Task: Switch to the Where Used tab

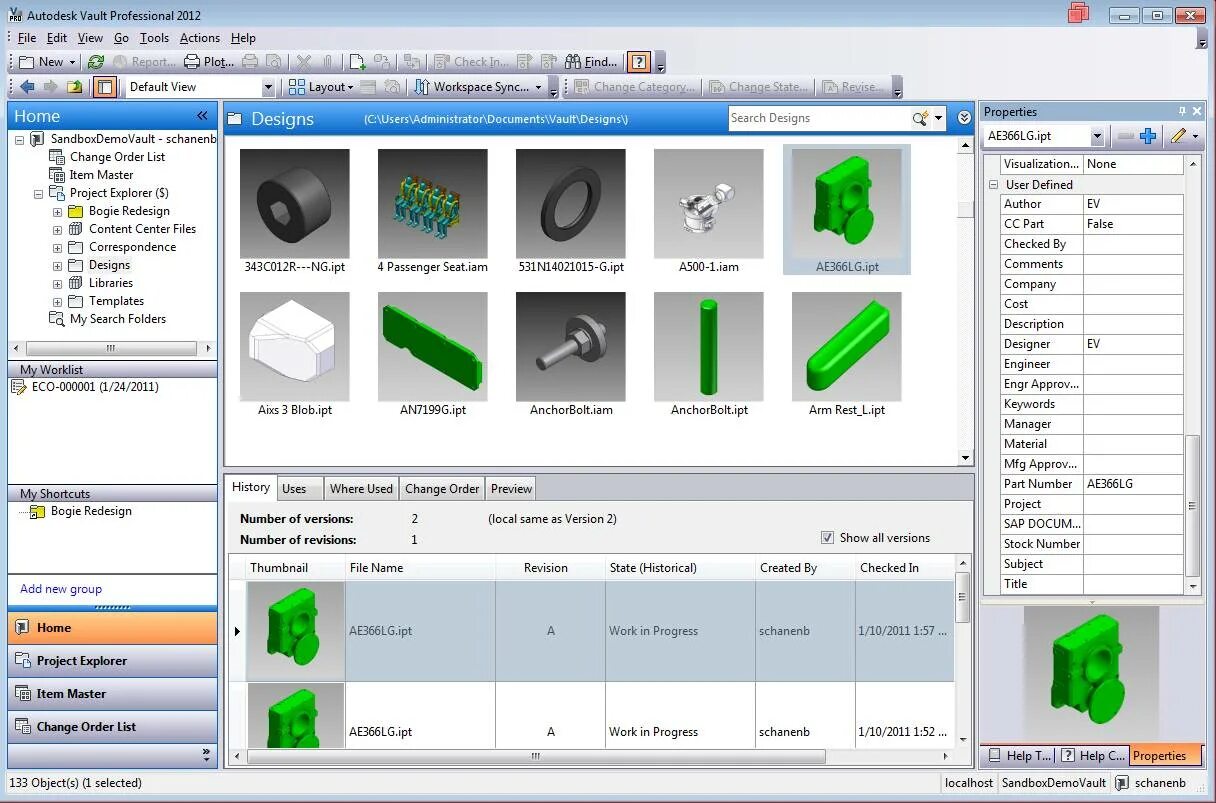Action: 361,489
